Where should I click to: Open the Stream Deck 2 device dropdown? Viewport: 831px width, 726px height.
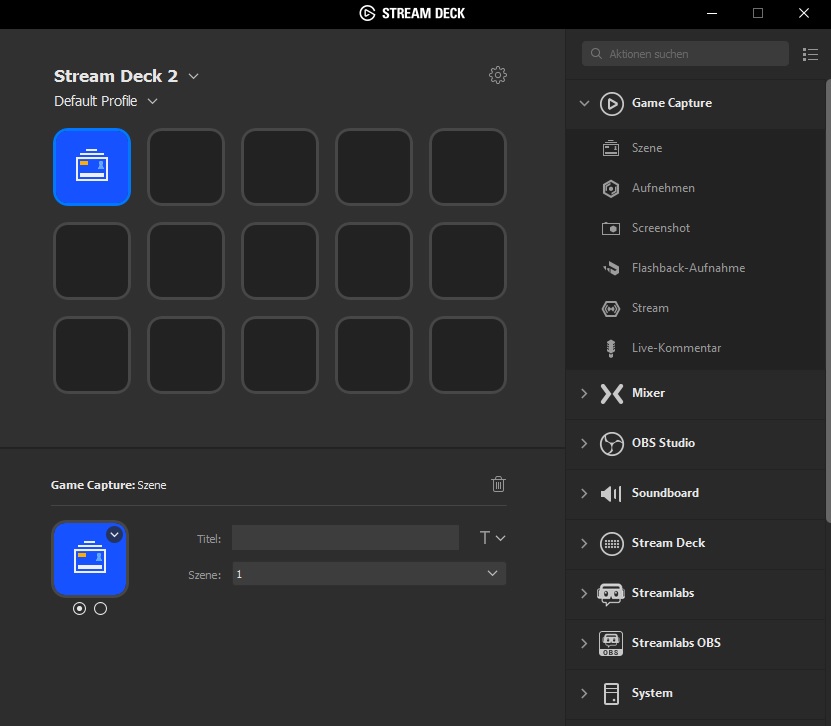tap(193, 76)
